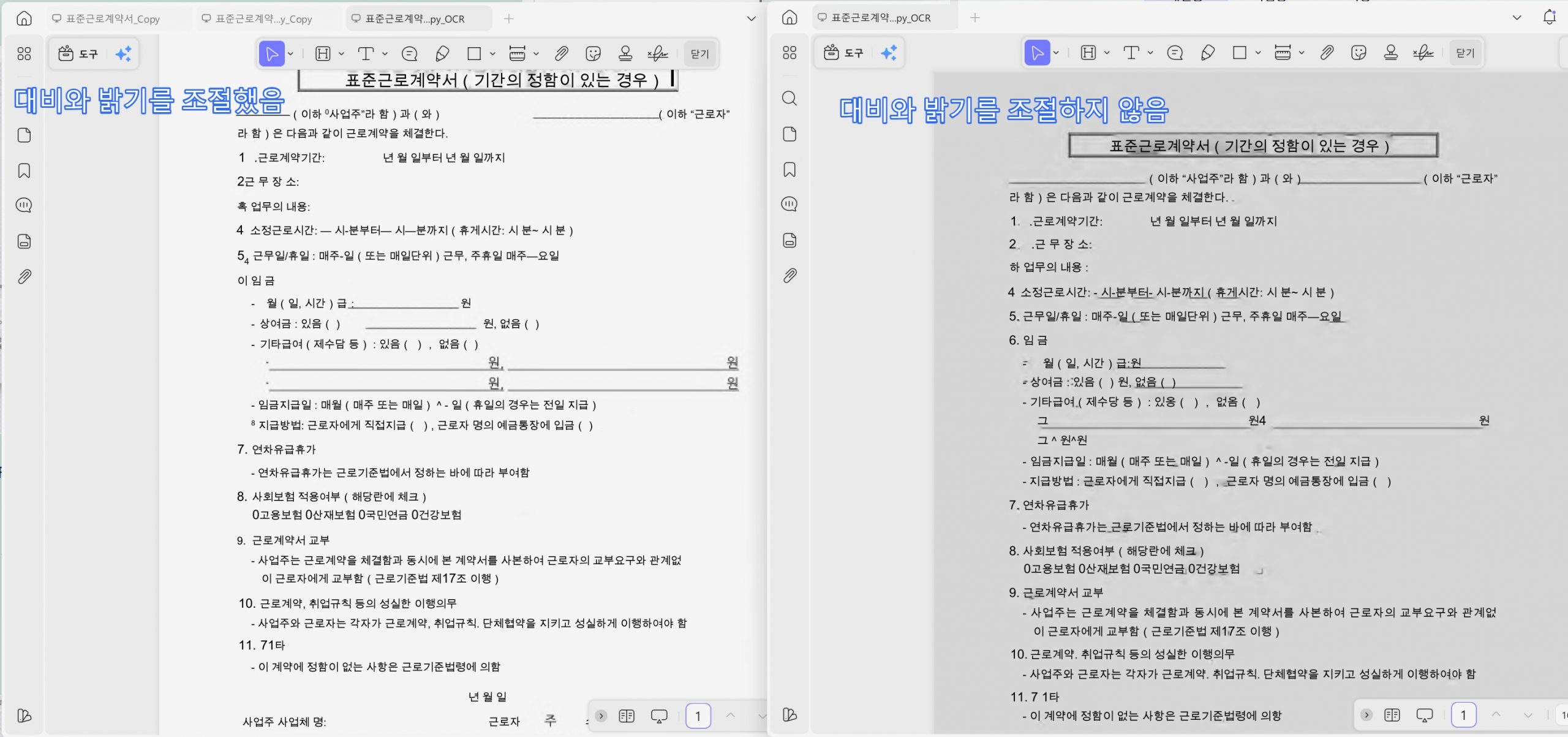The width and height of the screenshot is (1568, 737).
Task: Open the stamp tool in left window toolbar
Action: tap(625, 54)
